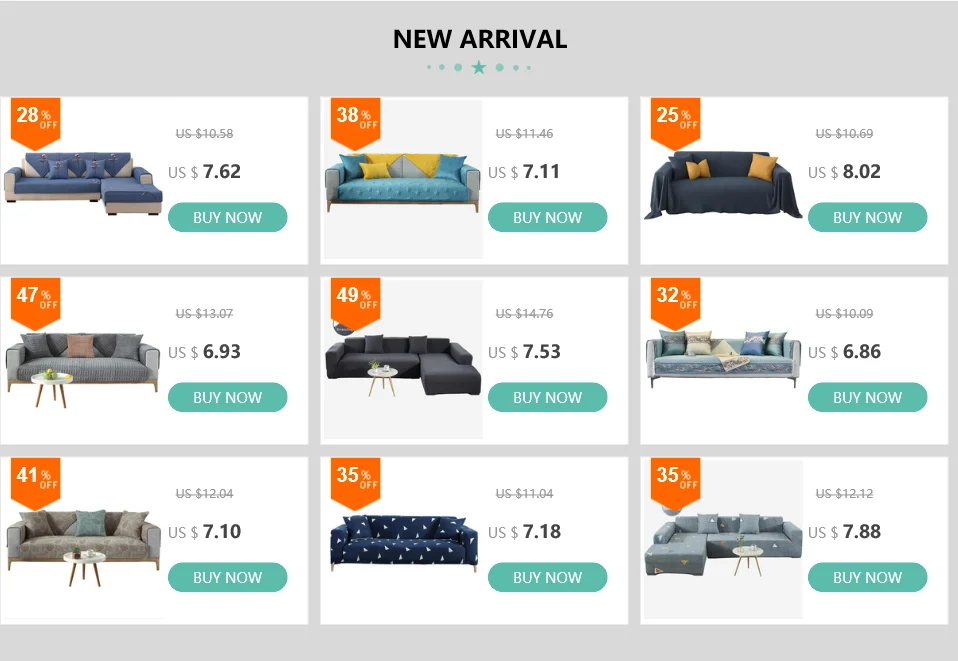Click the 41% off discount badge
The height and width of the screenshot is (661, 958).
pos(35,483)
